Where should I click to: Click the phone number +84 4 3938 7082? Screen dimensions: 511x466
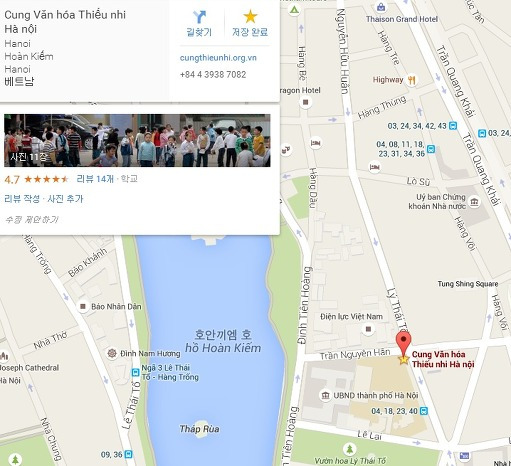[x=213, y=74]
